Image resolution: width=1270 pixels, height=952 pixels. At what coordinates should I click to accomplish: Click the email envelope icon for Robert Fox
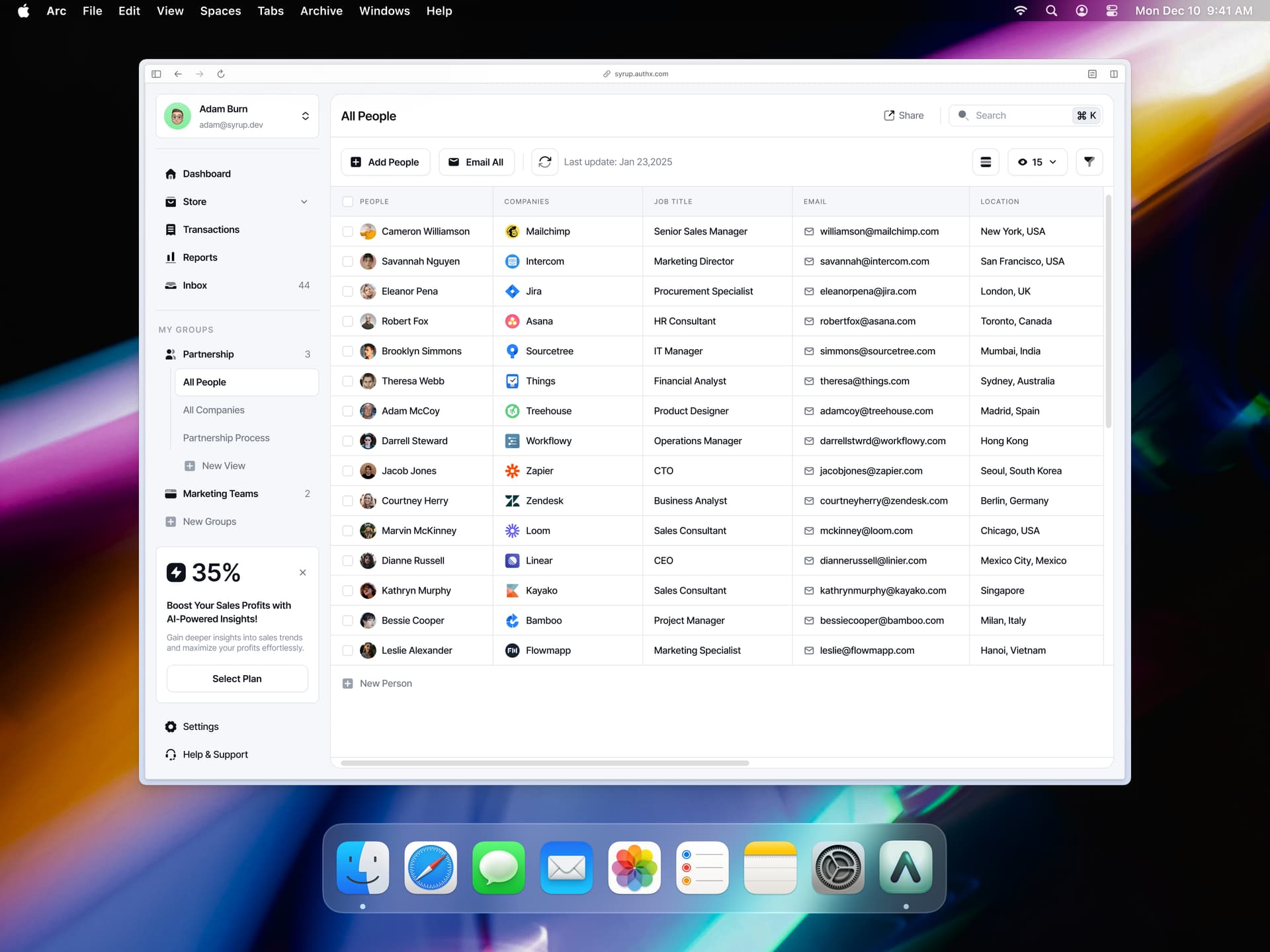click(808, 321)
